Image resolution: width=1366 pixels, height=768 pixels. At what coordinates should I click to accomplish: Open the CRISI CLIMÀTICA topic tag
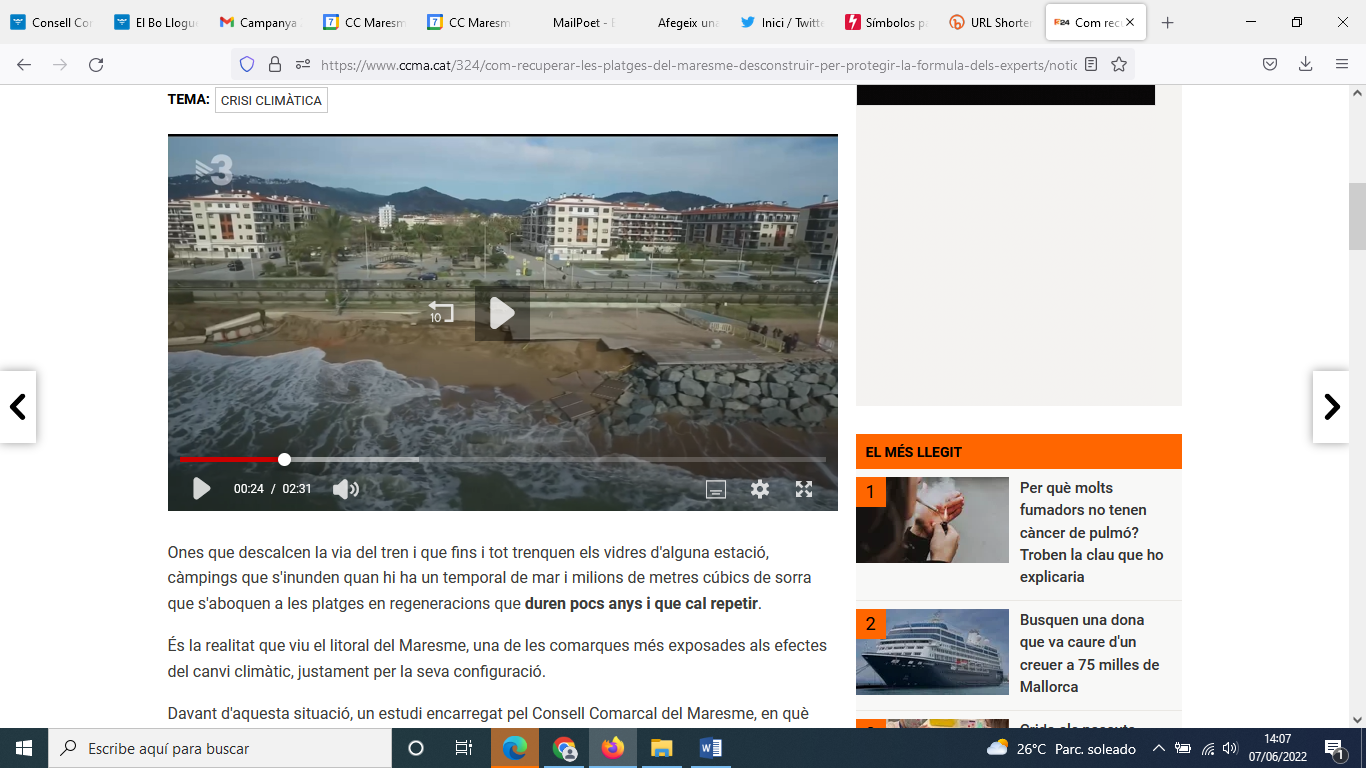[x=271, y=100]
